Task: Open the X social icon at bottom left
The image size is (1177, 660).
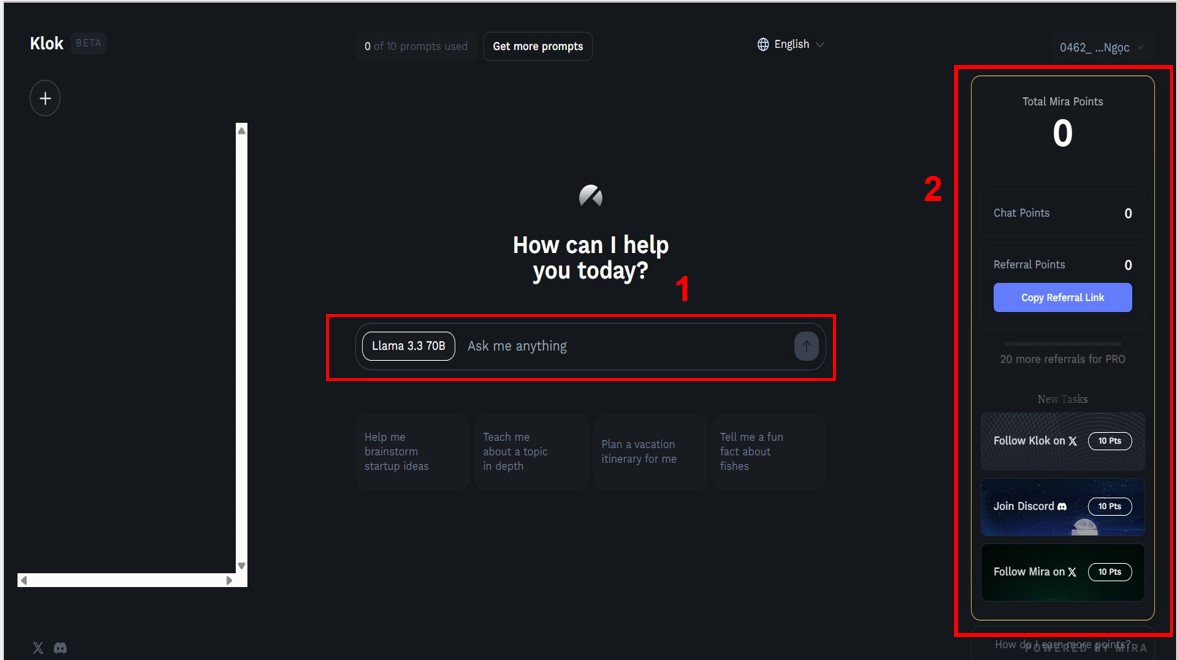Action: (x=38, y=648)
